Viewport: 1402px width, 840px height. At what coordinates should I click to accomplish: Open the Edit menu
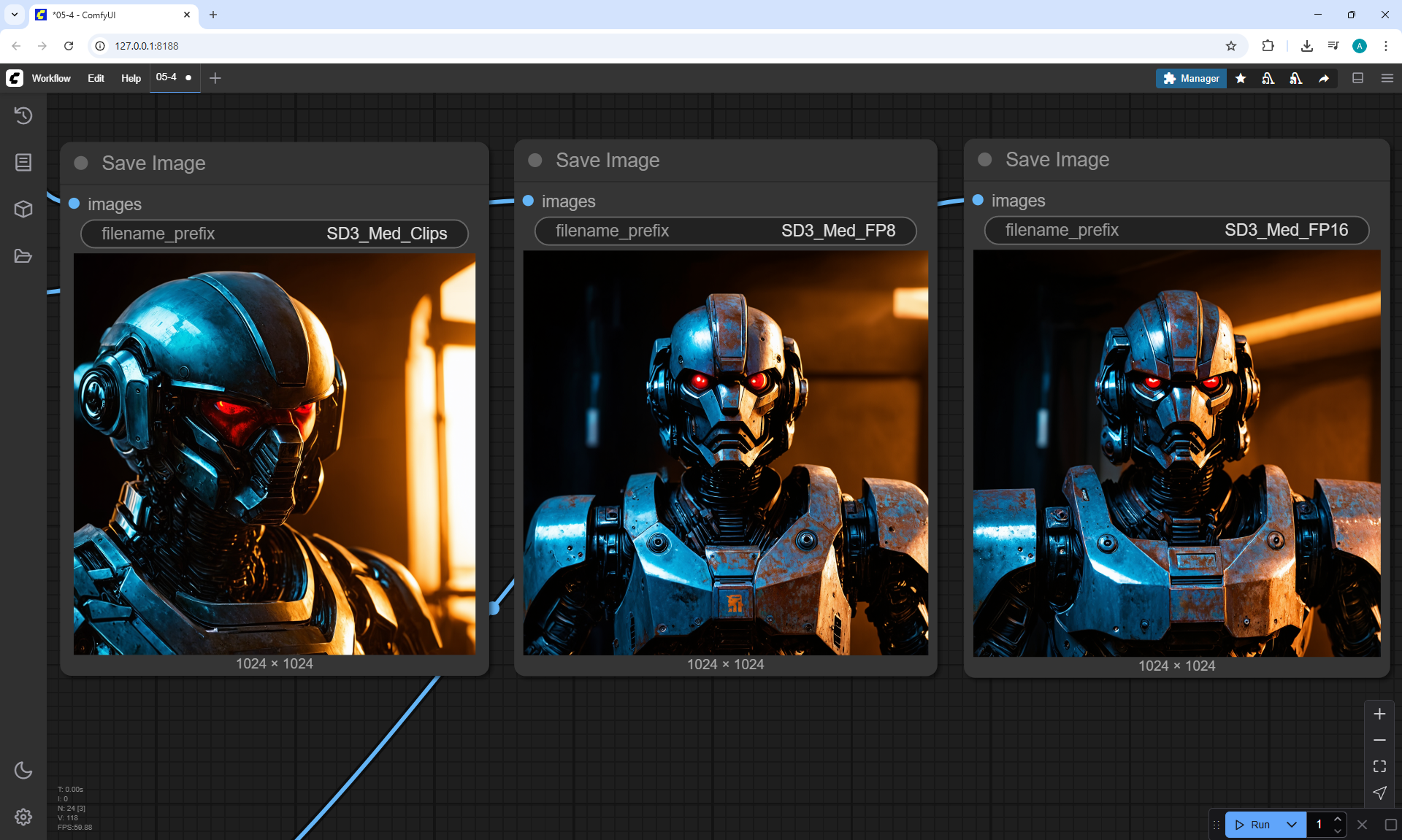click(x=96, y=78)
